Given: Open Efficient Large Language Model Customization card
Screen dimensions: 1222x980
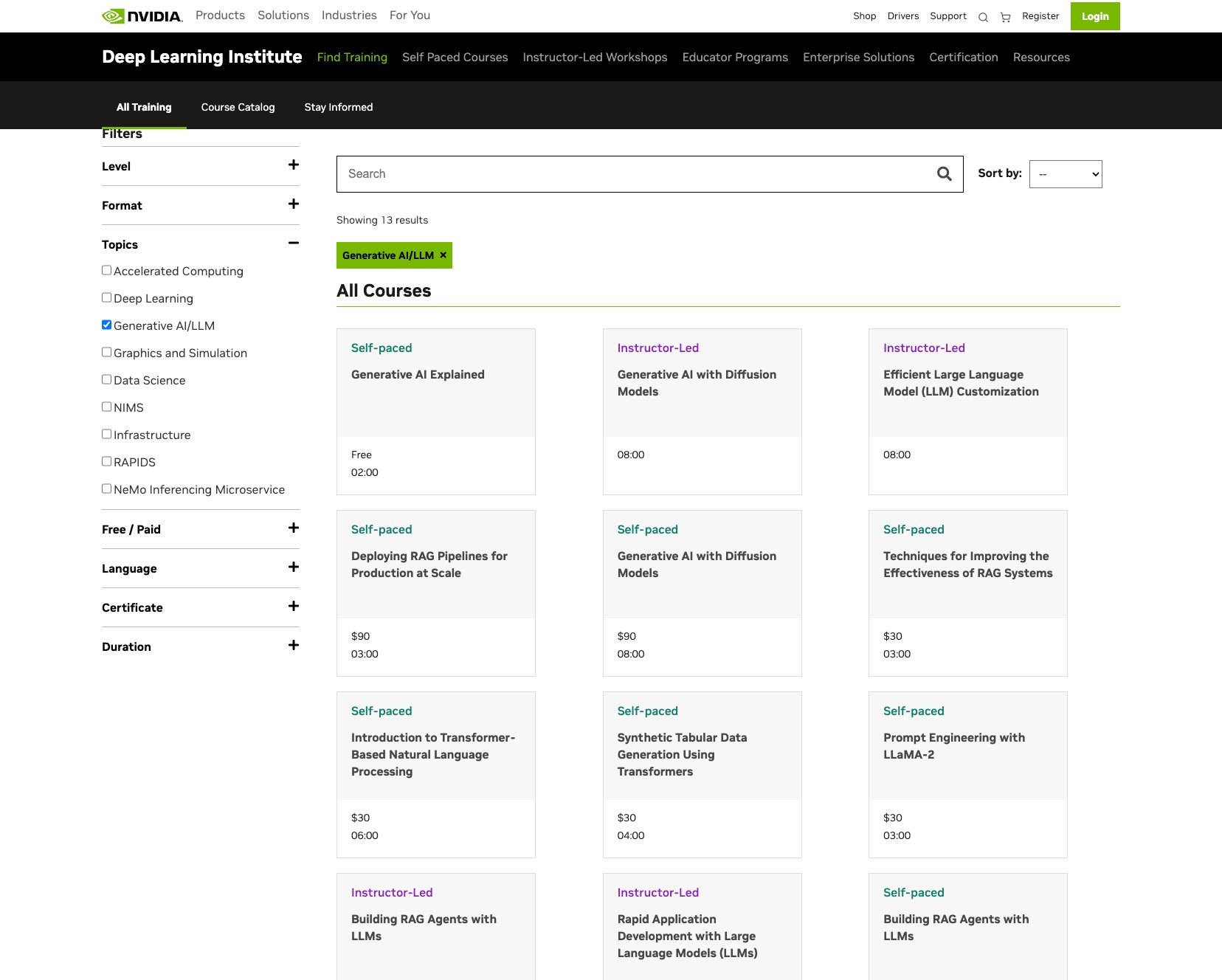Looking at the screenshot, I should click(968, 412).
